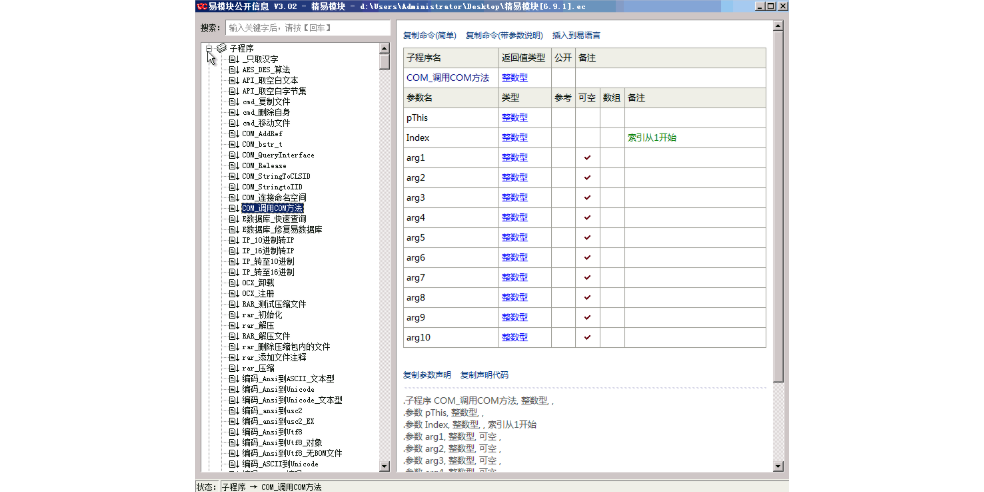This screenshot has width=984, height=492.
Task: Click 插入到易语言 link
Action: [576, 36]
